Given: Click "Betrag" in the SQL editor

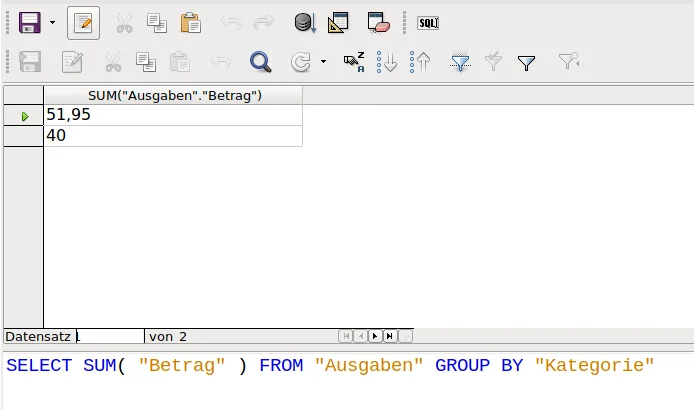Looking at the screenshot, I should (182, 366).
